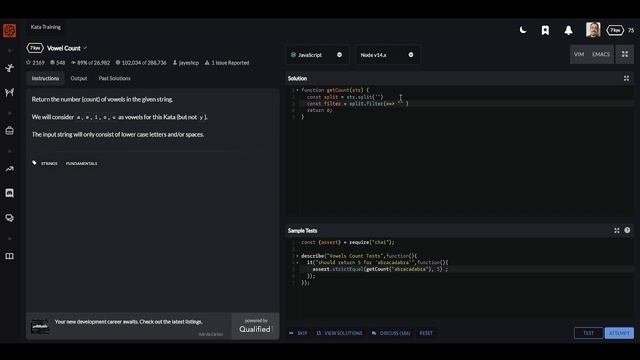Run sample tests with TEST button
640x360 pixels.
coord(588,333)
